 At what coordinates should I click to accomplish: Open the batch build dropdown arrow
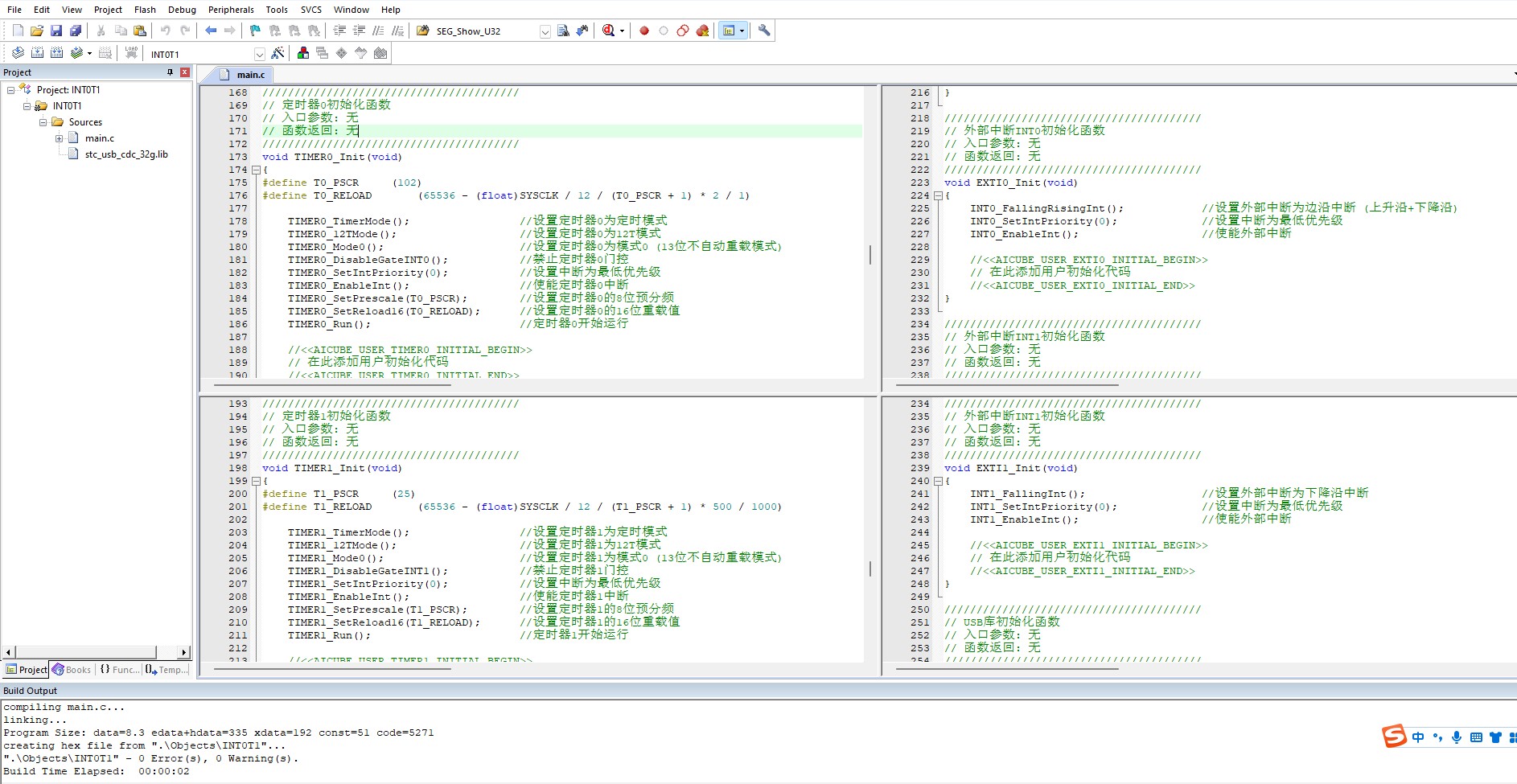(x=89, y=53)
